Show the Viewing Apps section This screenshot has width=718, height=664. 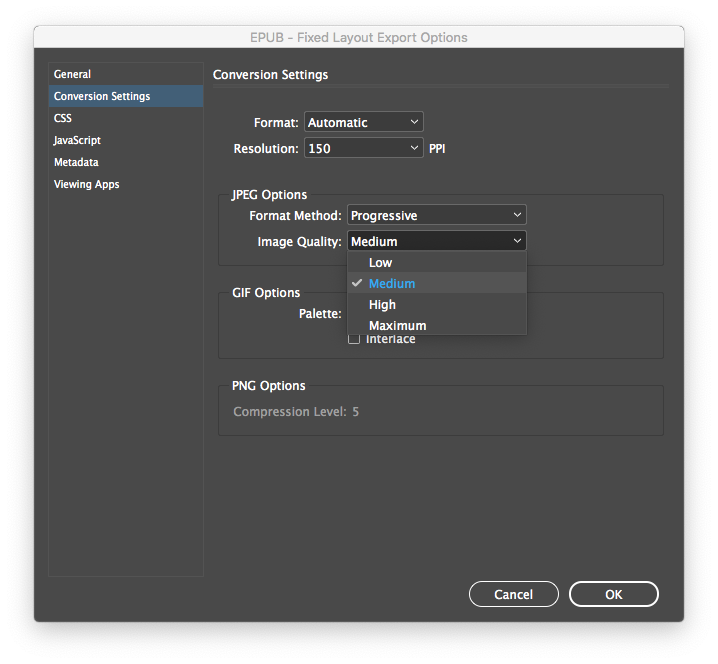tap(86, 184)
